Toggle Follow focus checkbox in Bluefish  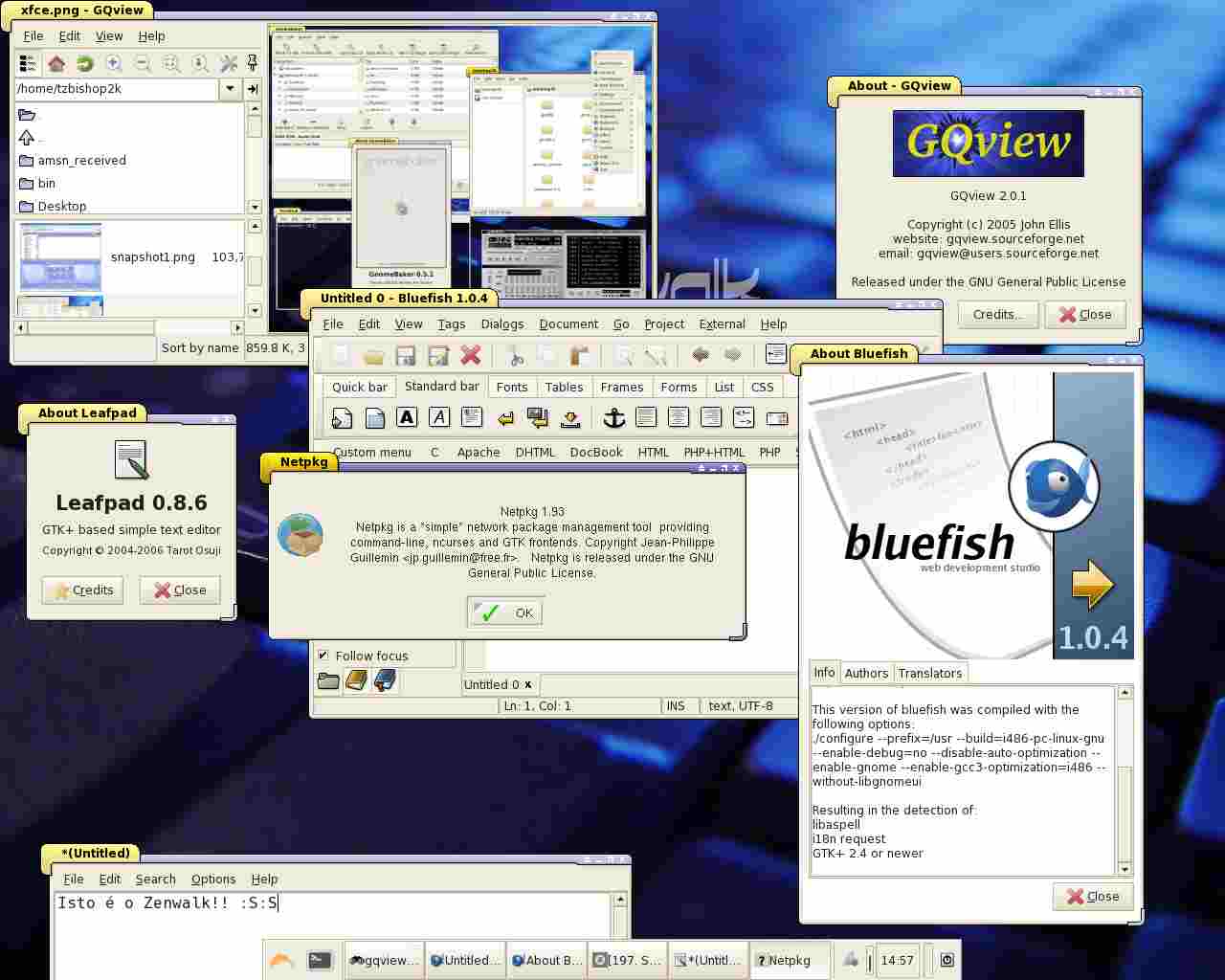tap(323, 656)
